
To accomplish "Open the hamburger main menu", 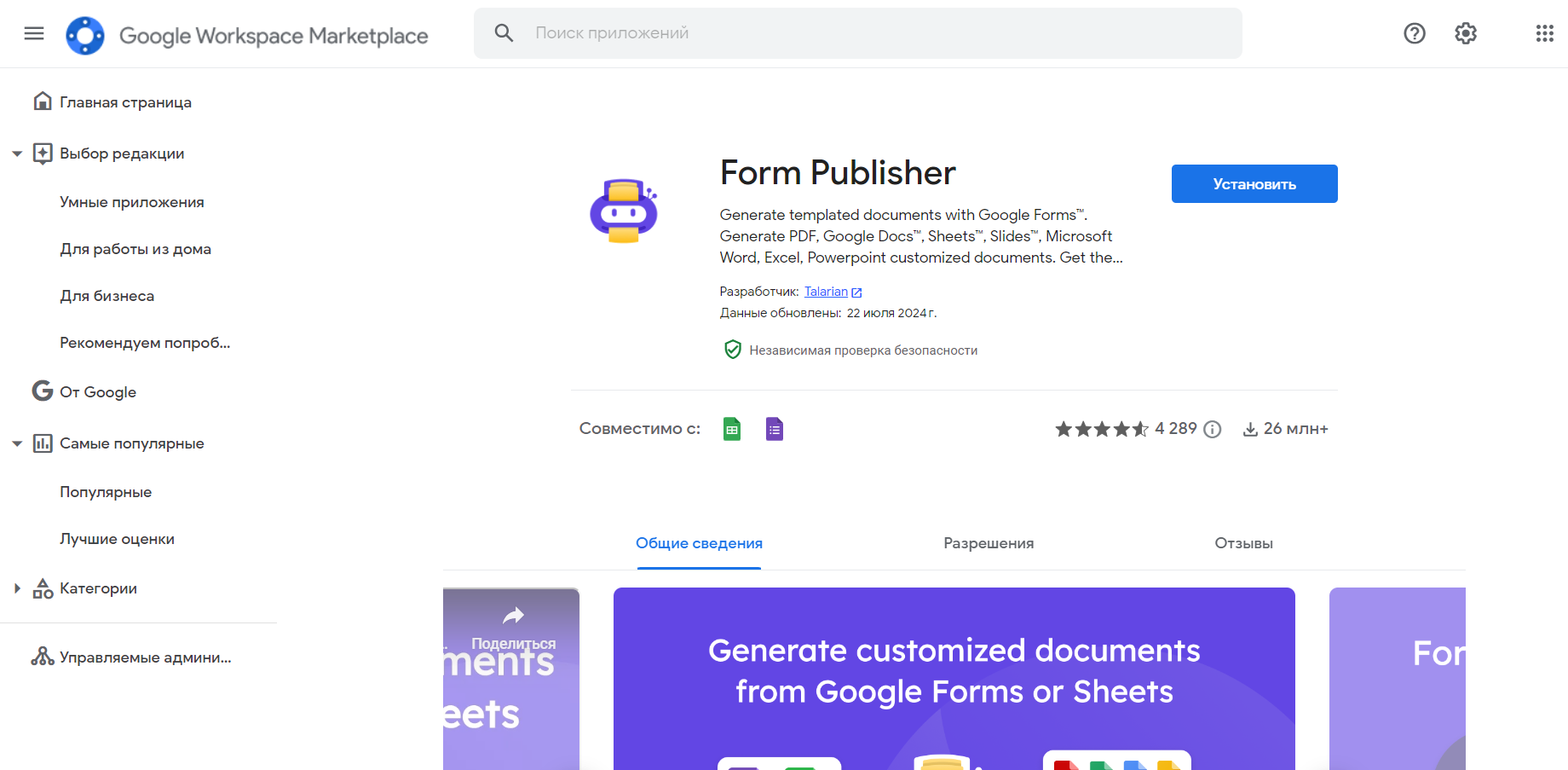I will (34, 33).
